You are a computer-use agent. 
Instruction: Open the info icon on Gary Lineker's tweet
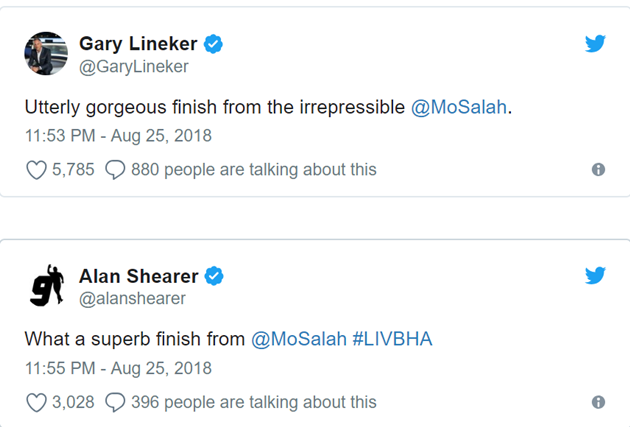(598, 170)
